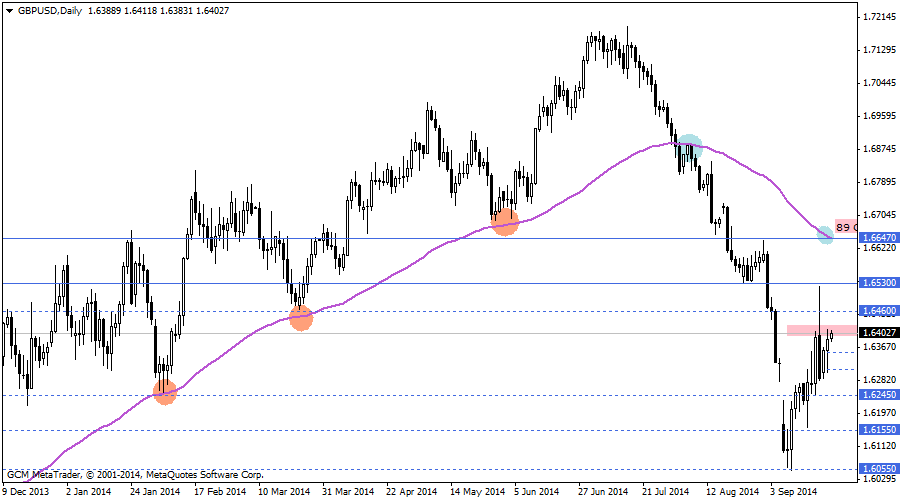This screenshot has height=500, width=900.
Task: Select the pink rectangle zone near 1.64027
Action: (821, 330)
